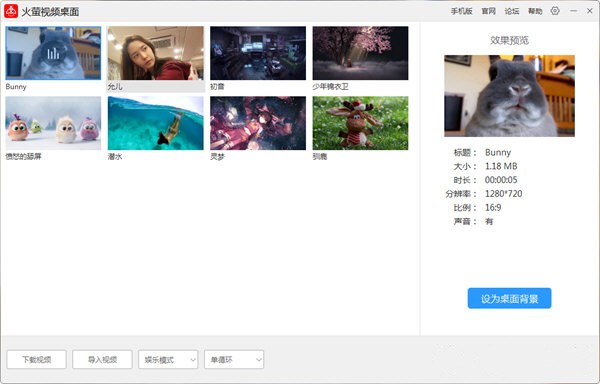Expand the 娱乐模式 dropdown
This screenshot has height=384, width=600.
tap(168, 360)
